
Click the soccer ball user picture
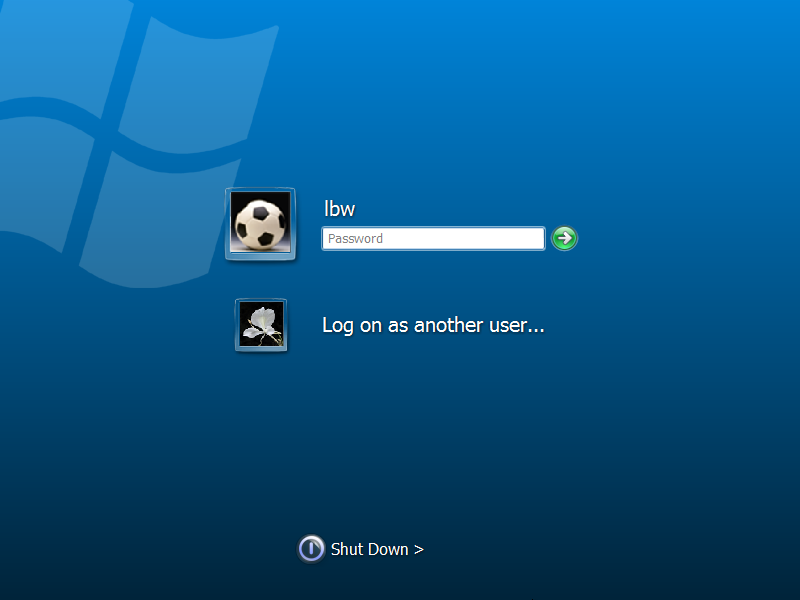(260, 223)
